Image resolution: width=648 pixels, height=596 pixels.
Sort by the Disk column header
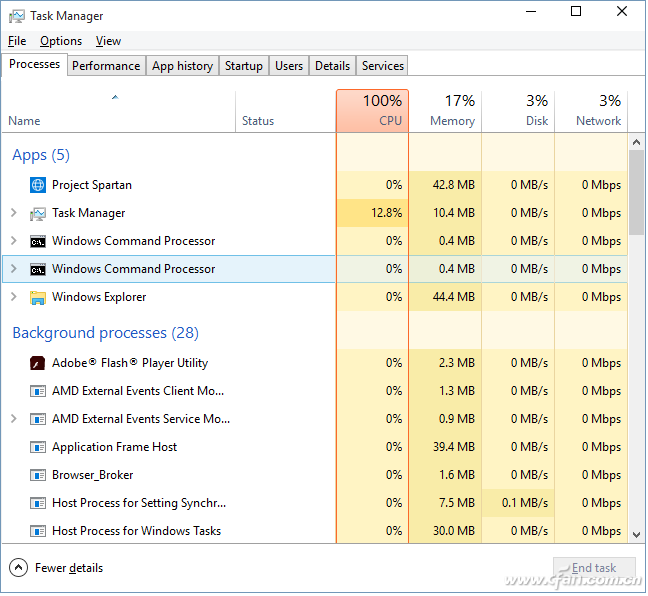(518, 112)
